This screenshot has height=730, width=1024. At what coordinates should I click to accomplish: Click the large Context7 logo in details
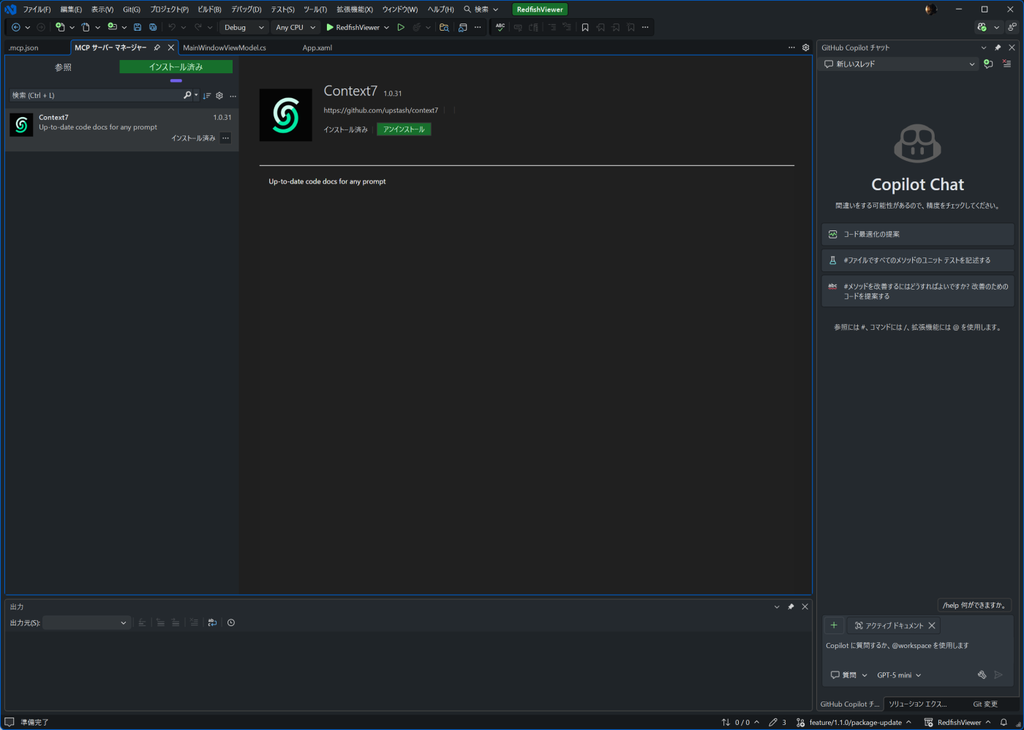coord(285,115)
